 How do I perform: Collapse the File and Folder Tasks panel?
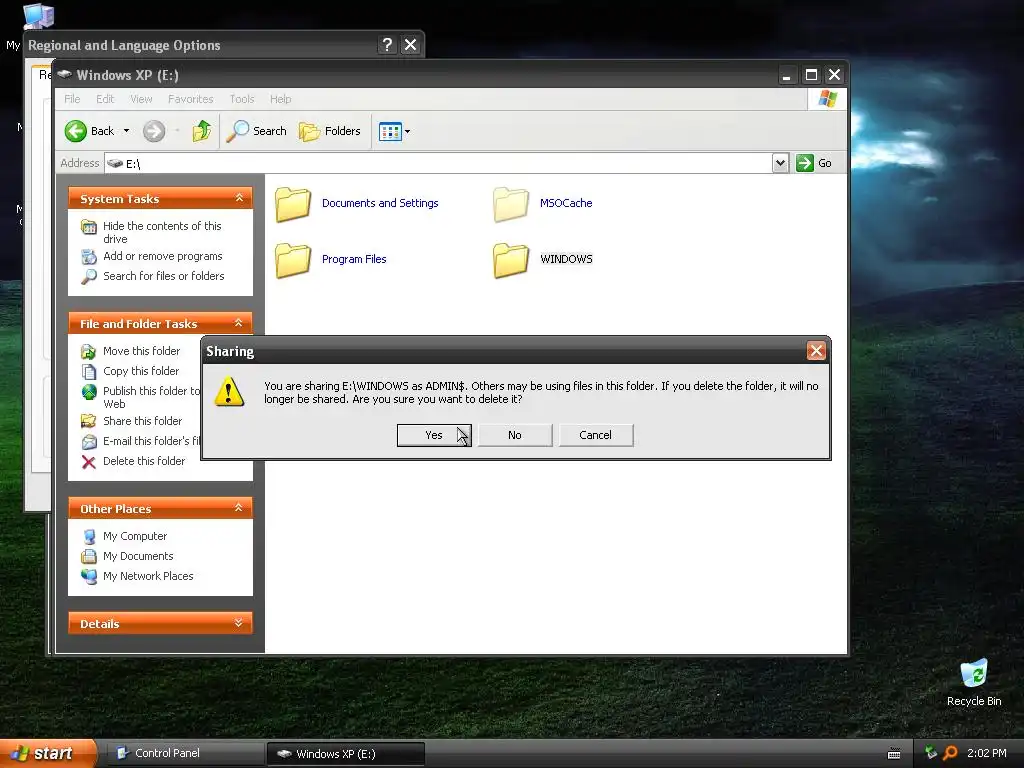239,323
